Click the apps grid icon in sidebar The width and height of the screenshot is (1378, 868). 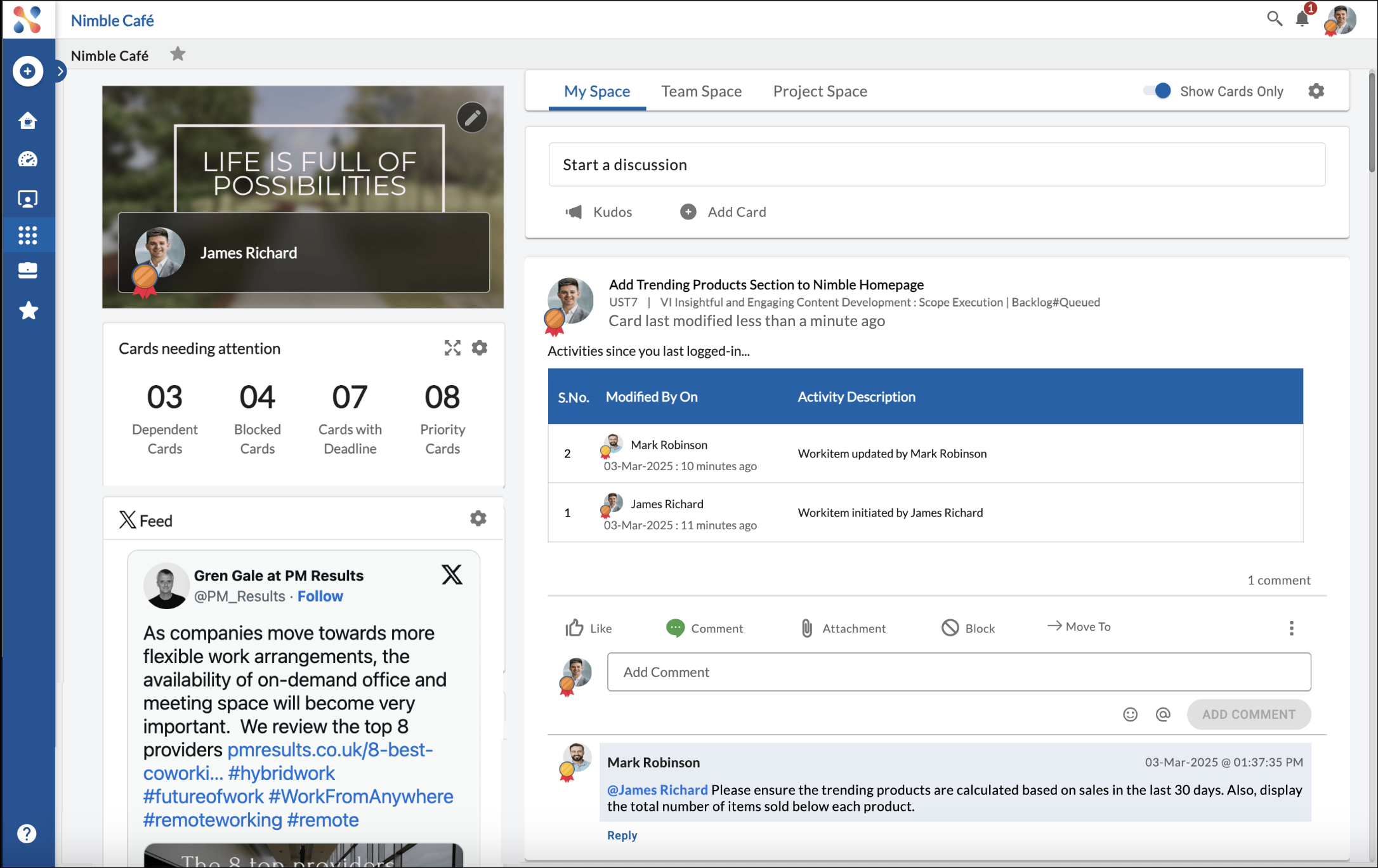click(27, 235)
